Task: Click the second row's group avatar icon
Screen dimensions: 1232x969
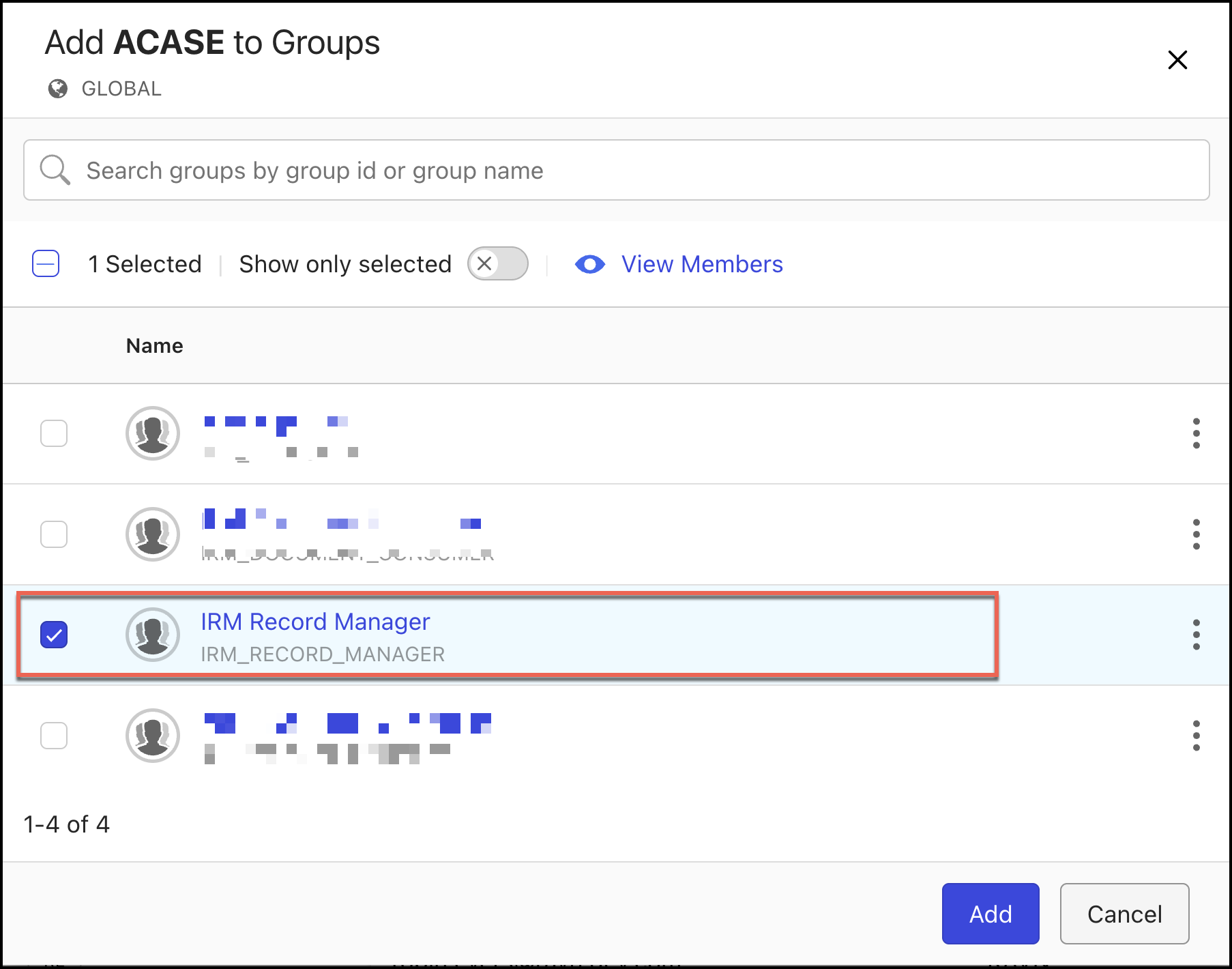Action: pyautogui.click(x=153, y=534)
